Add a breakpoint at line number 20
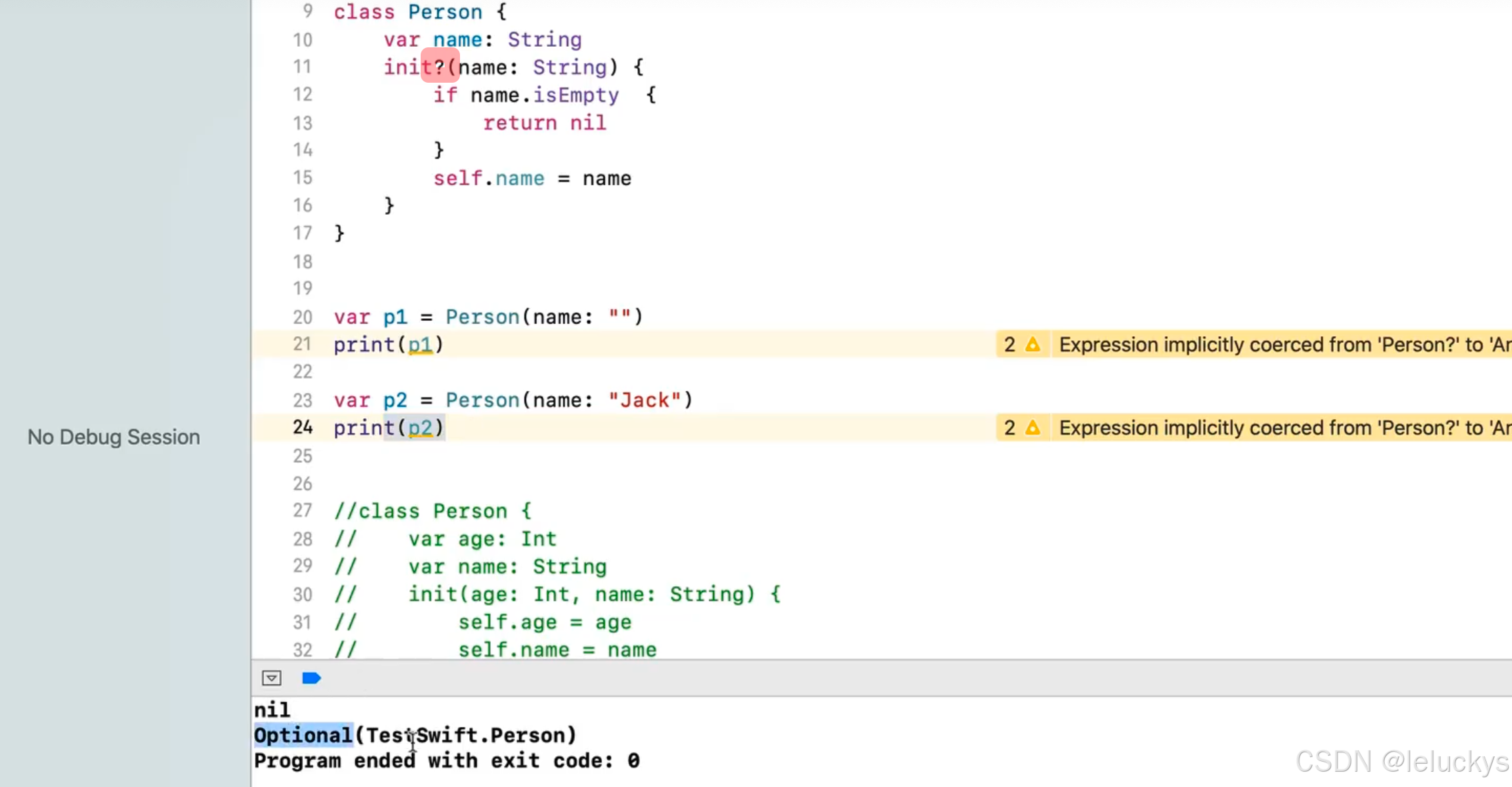This screenshot has width=1512, height=787. tap(302, 317)
